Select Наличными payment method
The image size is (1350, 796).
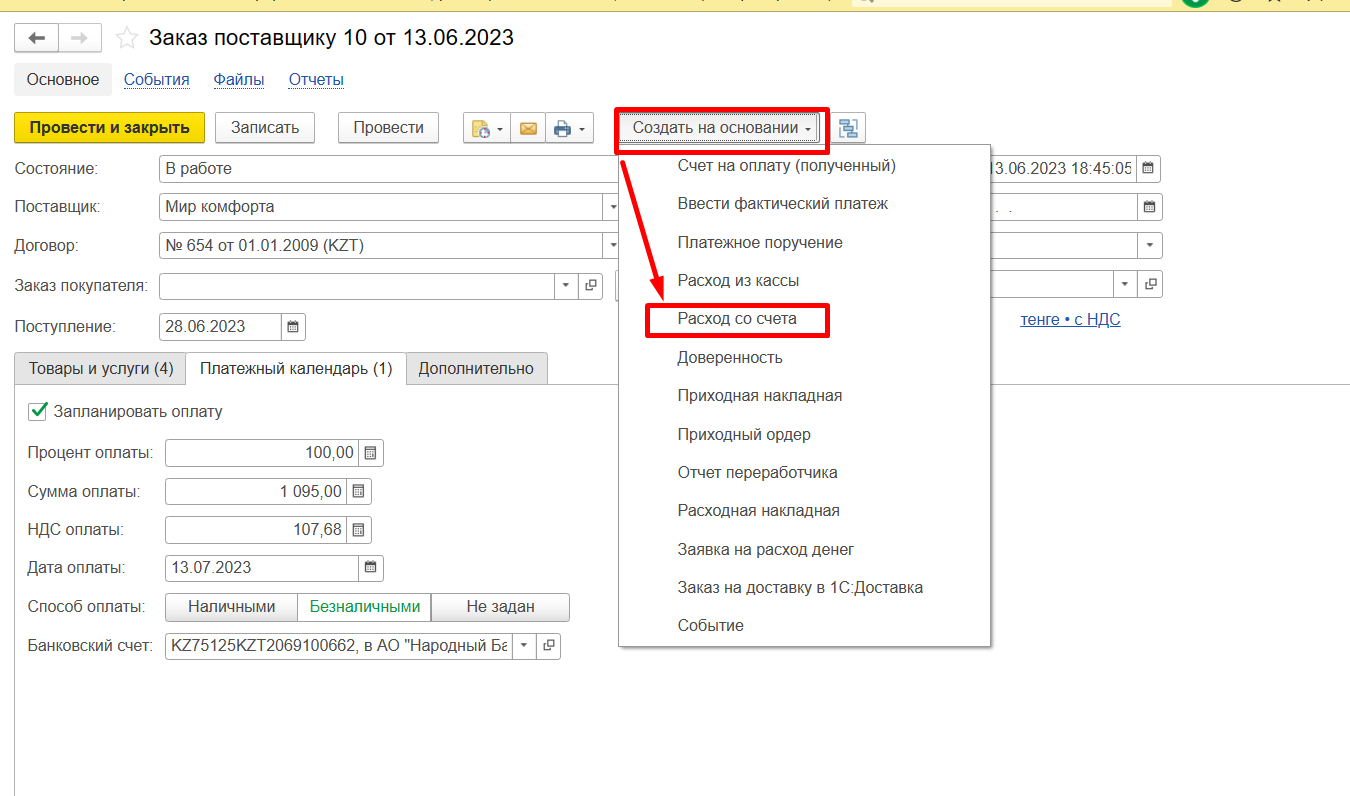[231, 607]
